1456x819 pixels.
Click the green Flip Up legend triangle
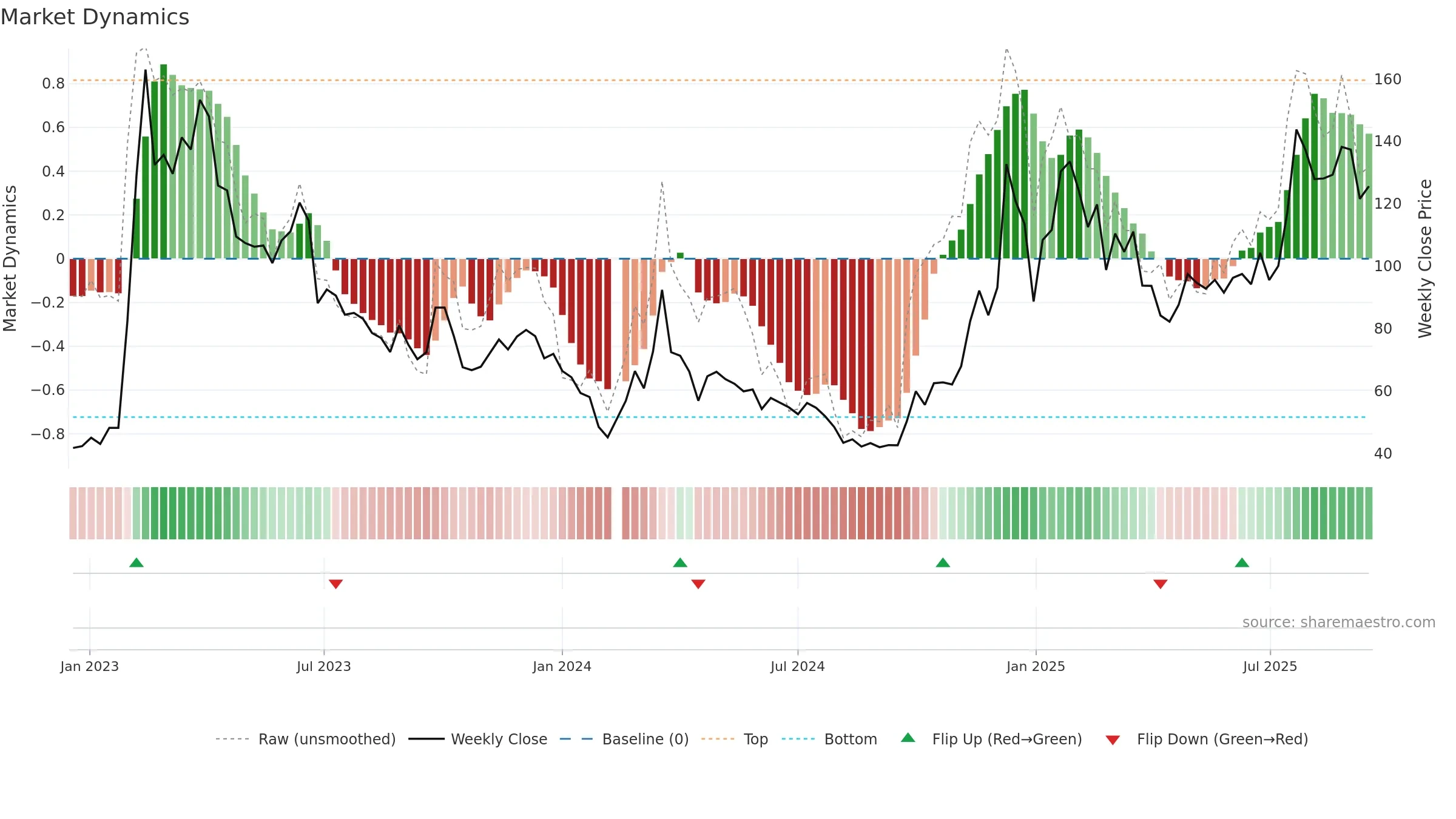click(x=908, y=738)
